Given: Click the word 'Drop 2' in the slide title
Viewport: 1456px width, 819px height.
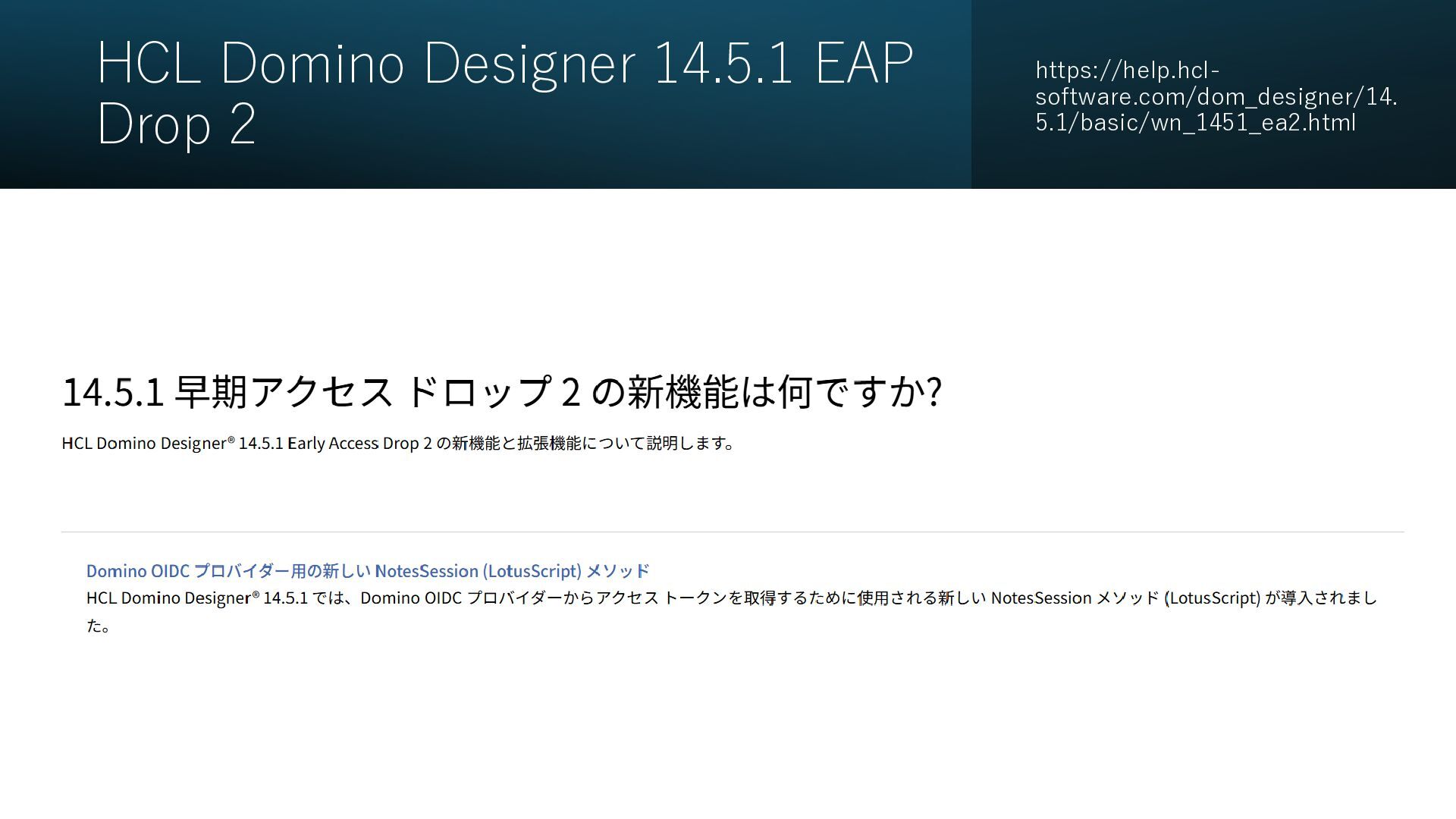Looking at the screenshot, I should 176,124.
